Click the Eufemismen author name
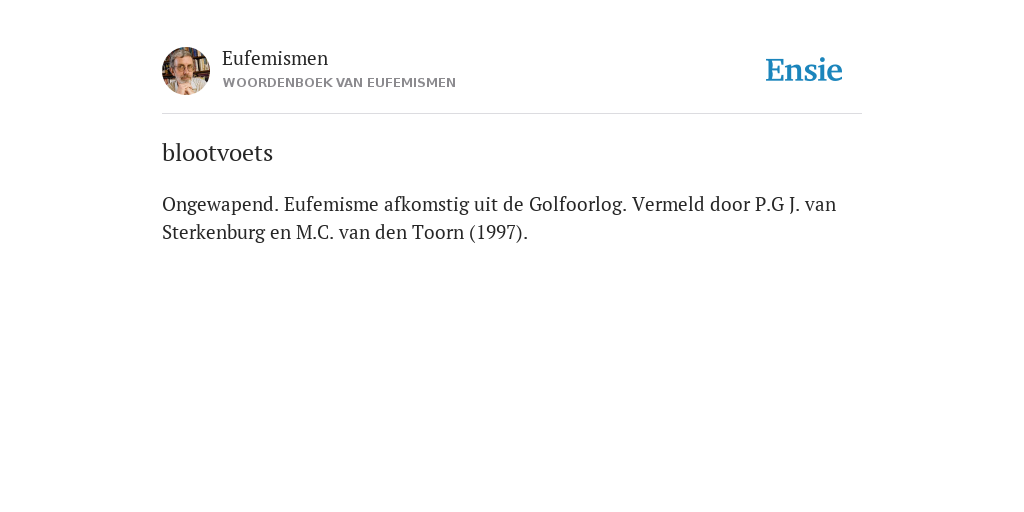 point(275,58)
